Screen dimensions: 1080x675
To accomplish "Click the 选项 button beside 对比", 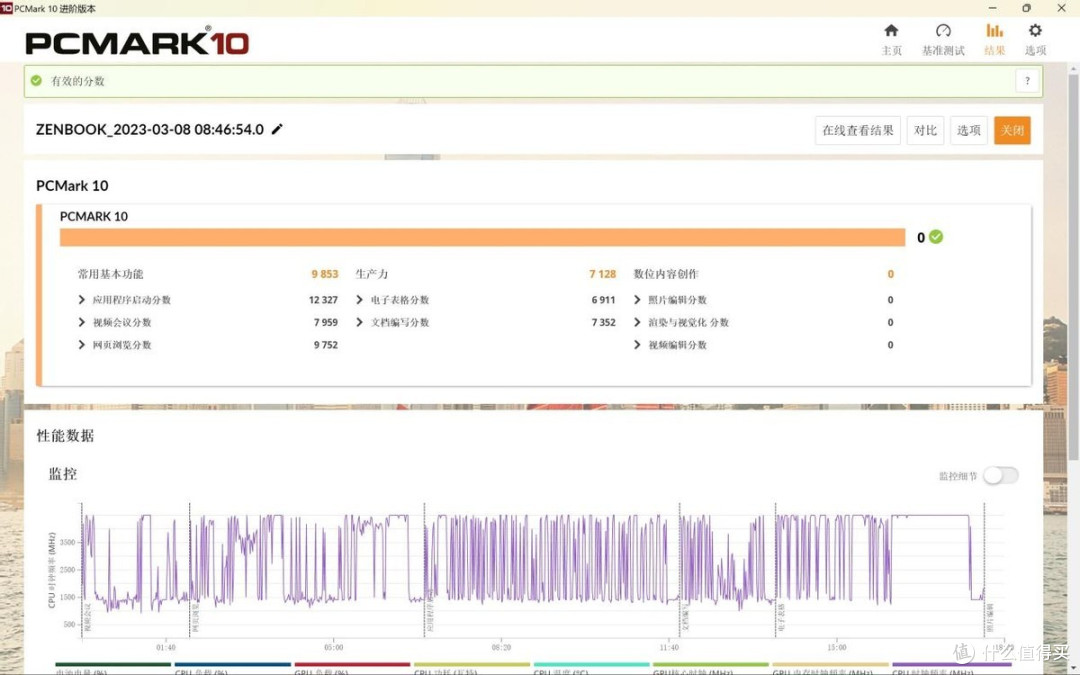I will (968, 130).
